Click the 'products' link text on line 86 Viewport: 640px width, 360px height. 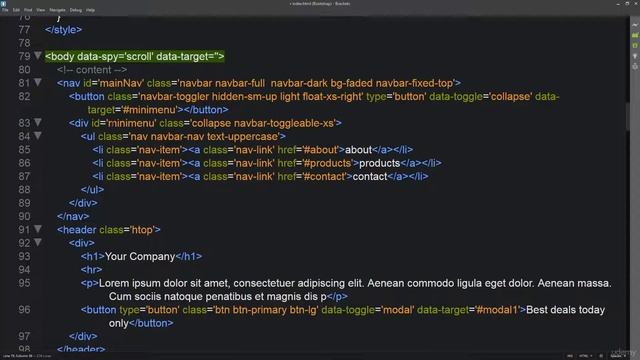click(379, 163)
